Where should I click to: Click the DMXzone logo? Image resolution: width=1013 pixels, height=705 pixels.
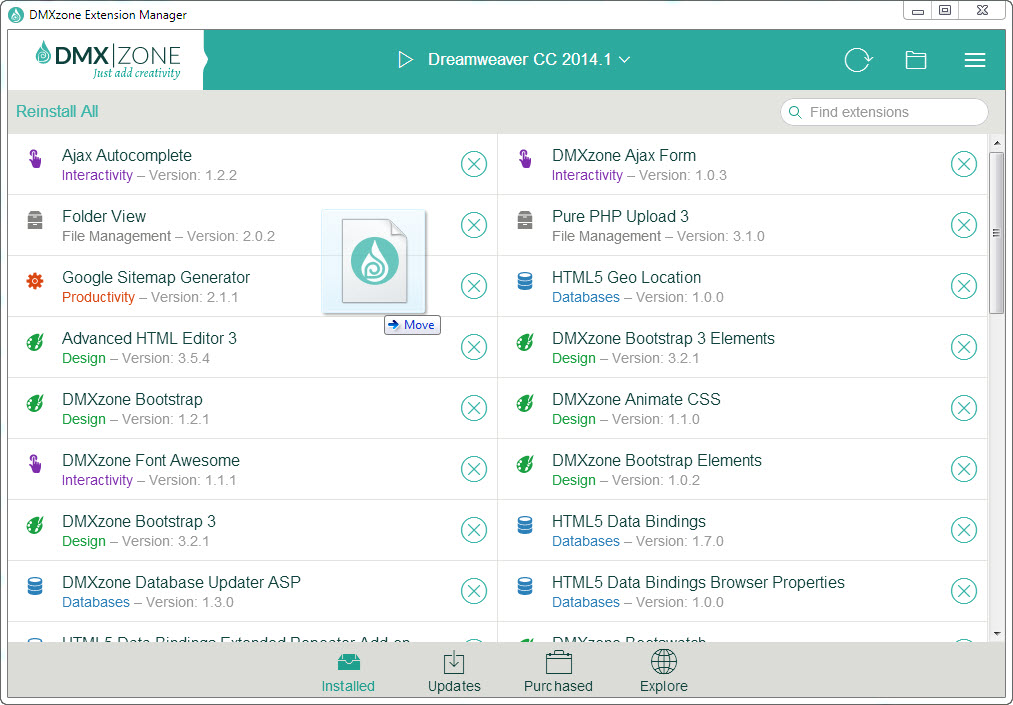coord(108,59)
